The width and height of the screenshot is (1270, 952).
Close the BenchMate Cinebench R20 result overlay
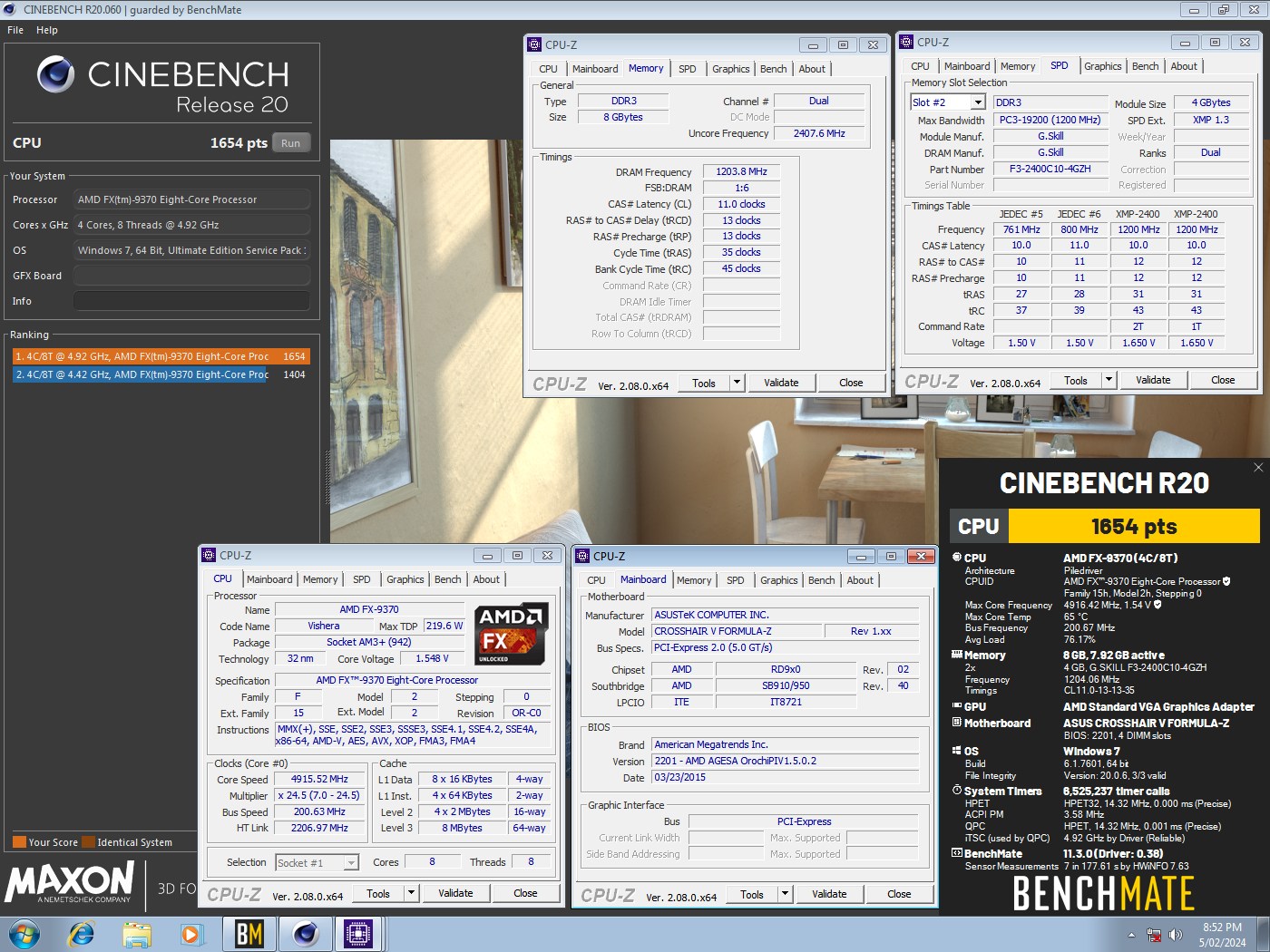click(1258, 468)
